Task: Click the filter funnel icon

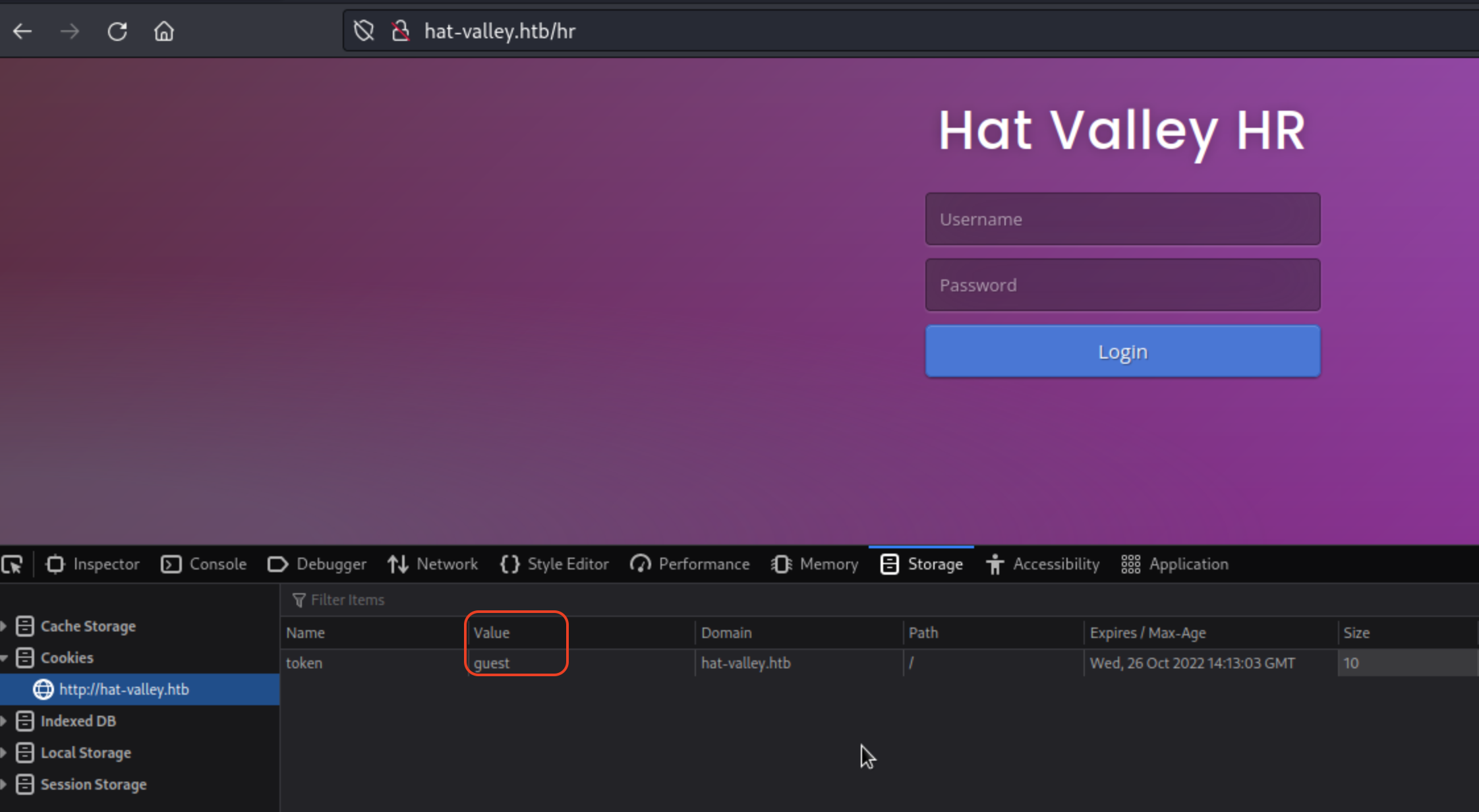Action: point(299,600)
